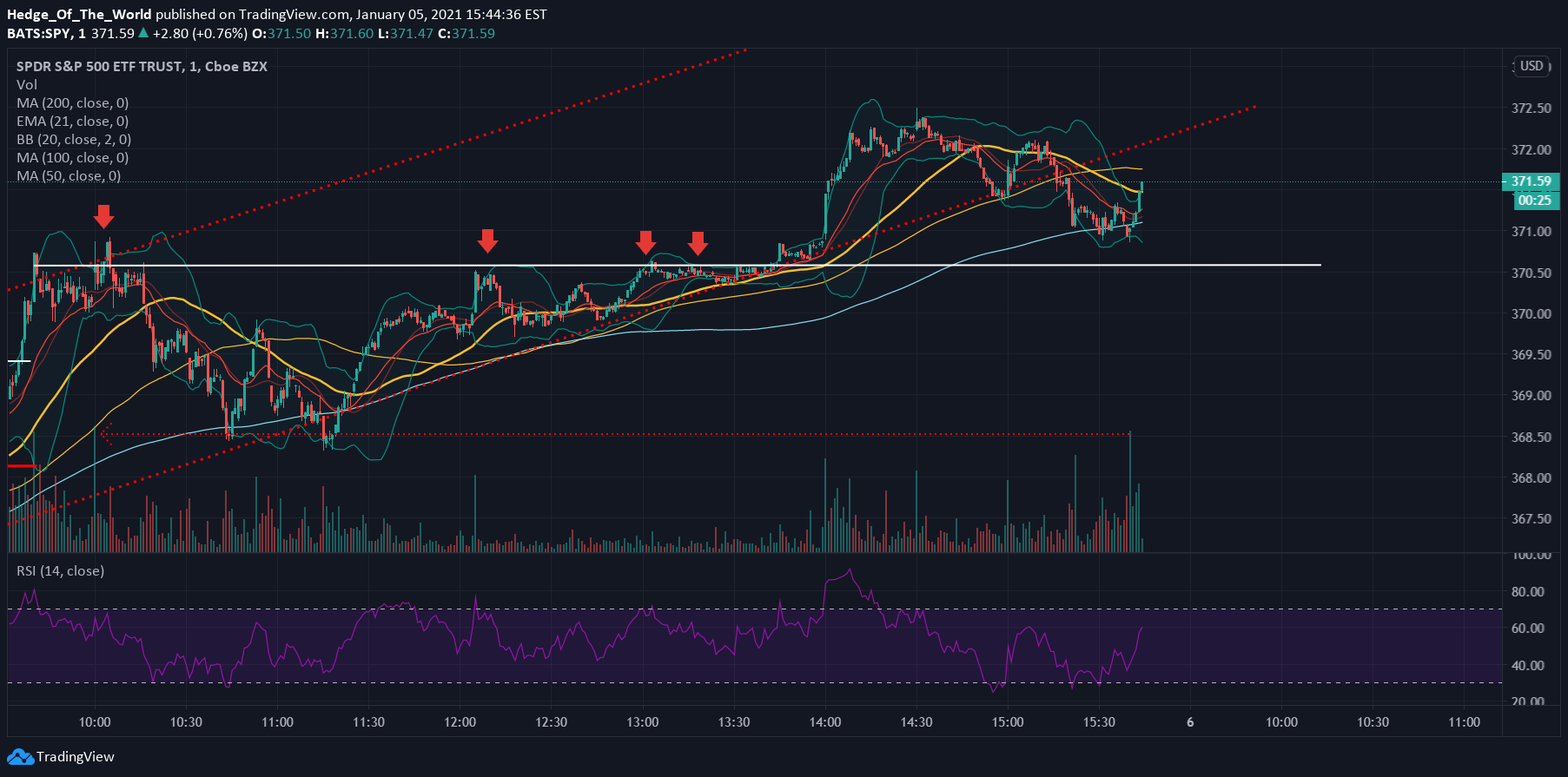Screen dimensions: 1568x777
Task: Click the 368.00 price axis label
Action: pos(1532,478)
